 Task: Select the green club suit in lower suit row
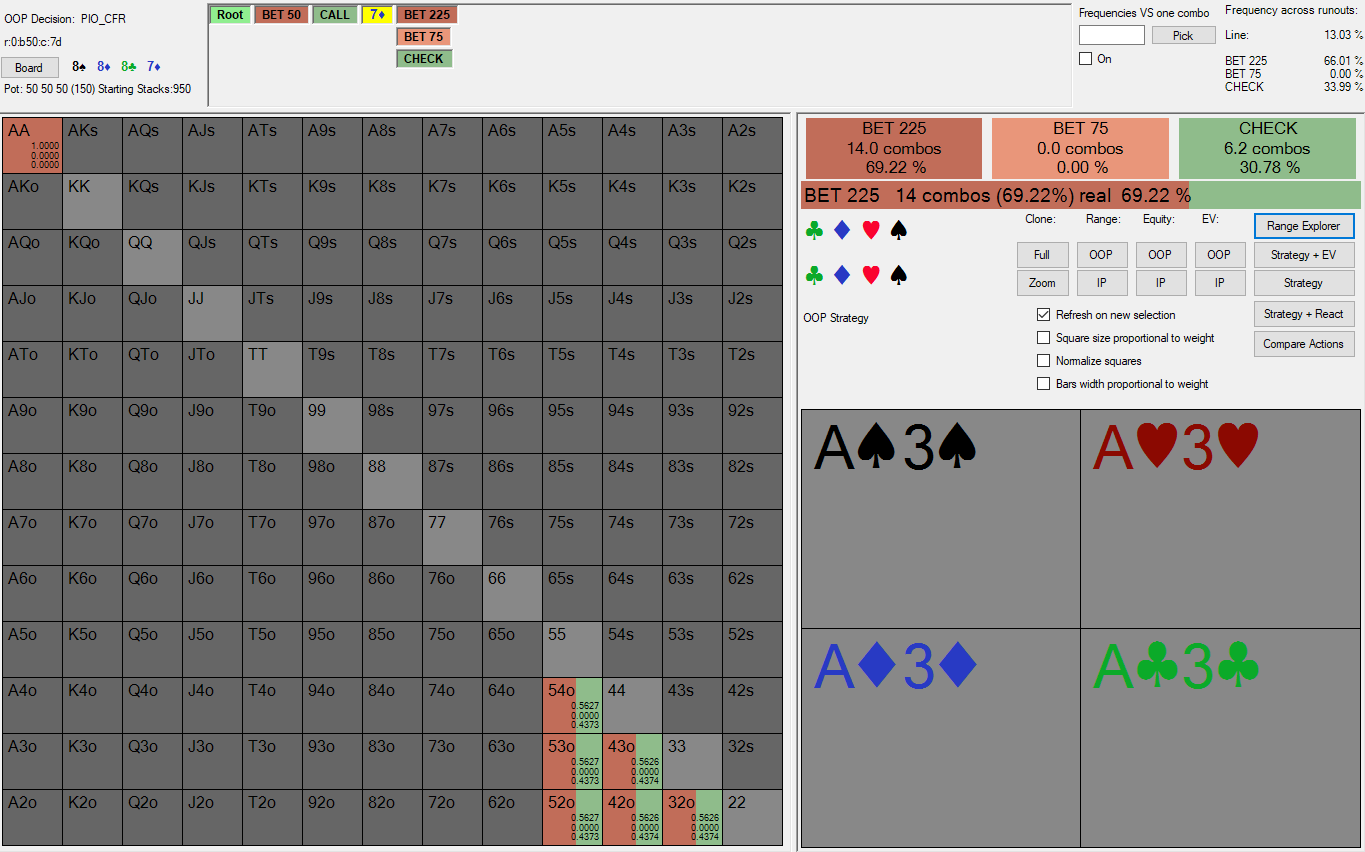pos(814,275)
